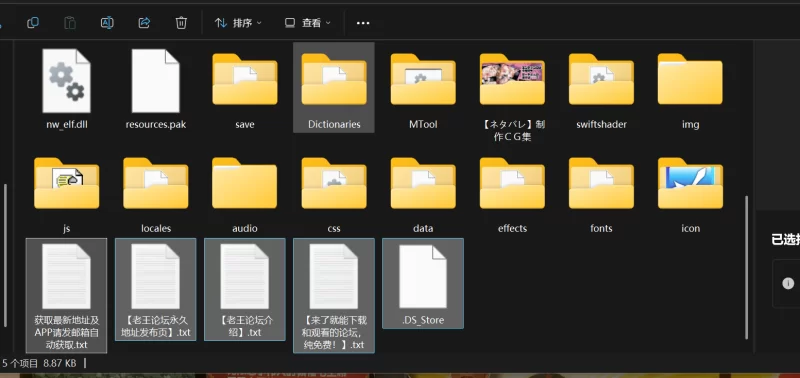Select the 【ネタバレ】制作CG集 folder icon
Screen dimensions: 800x378
[x=512, y=80]
